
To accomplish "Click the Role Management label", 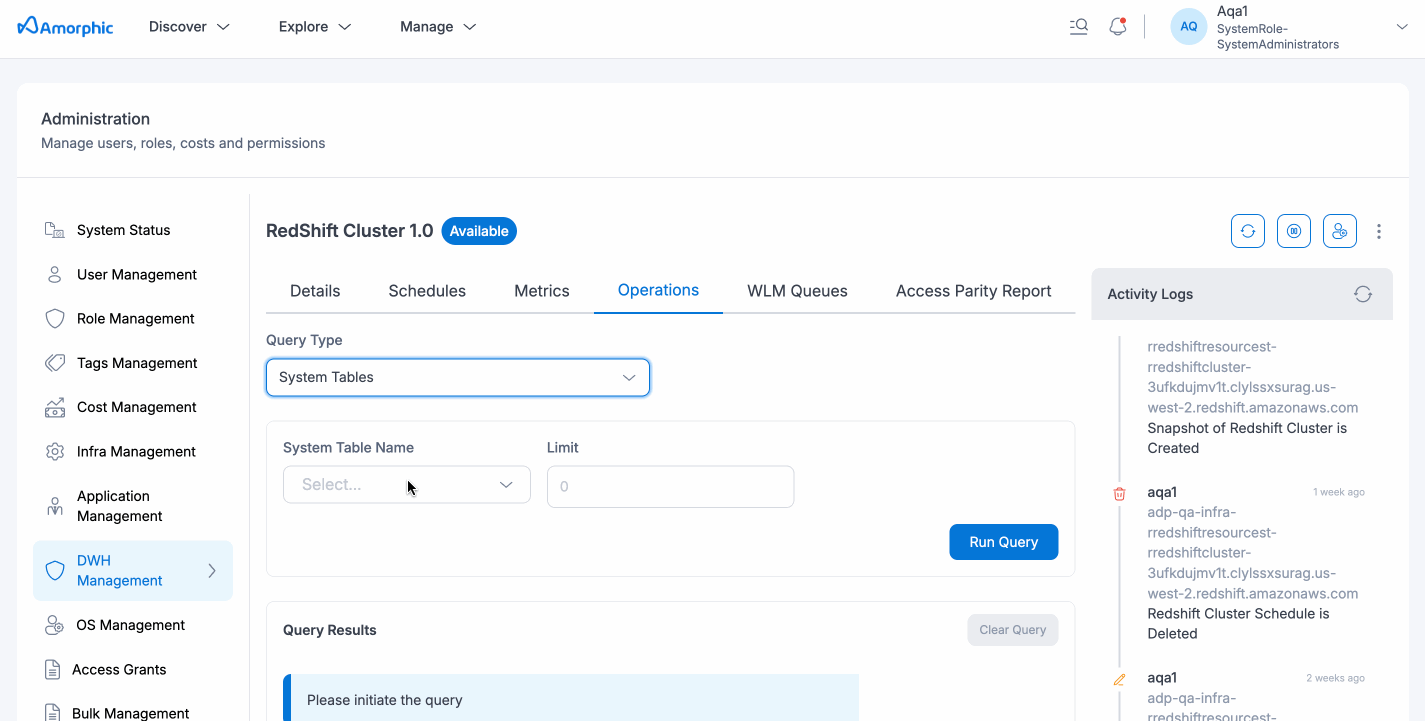I will (x=136, y=318).
